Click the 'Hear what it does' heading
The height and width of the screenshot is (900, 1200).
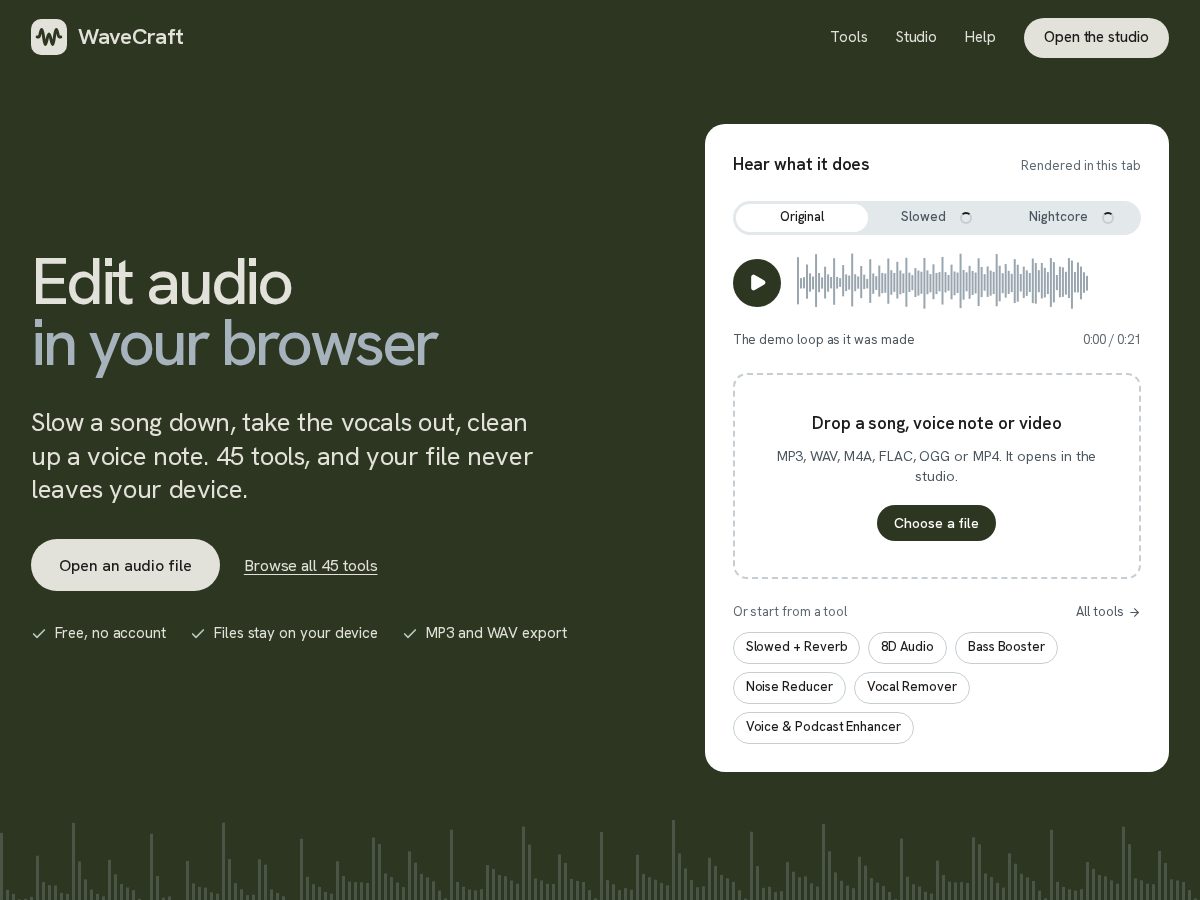point(801,165)
